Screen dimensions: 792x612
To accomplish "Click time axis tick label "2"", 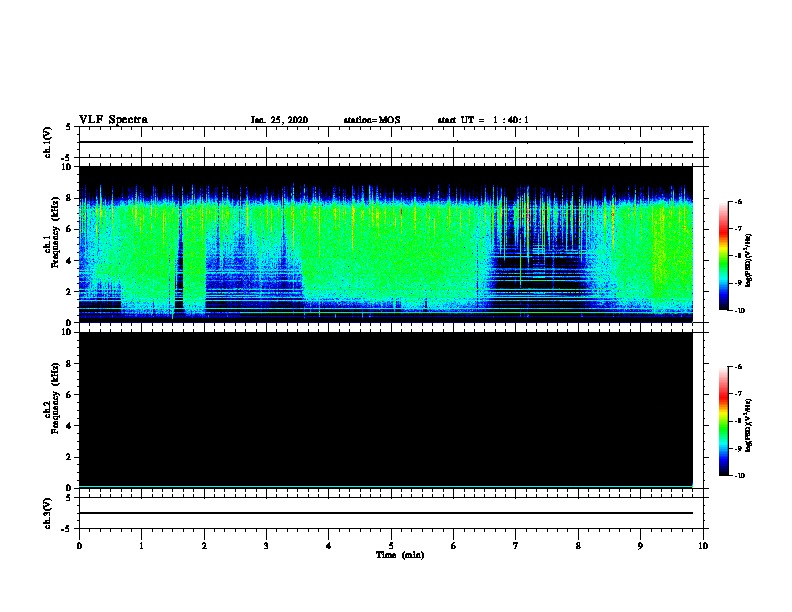I will [x=204, y=546].
